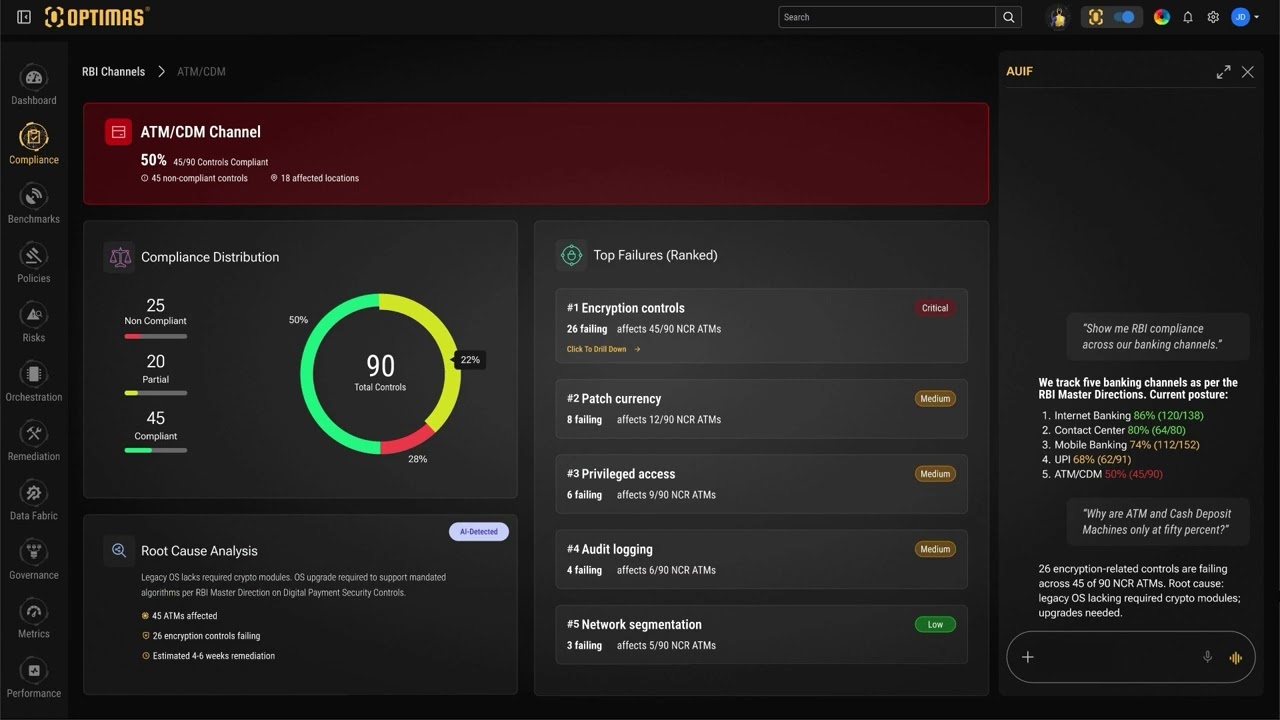Activate the microphone in chat input
Image resolution: width=1280 pixels, height=720 pixels.
[1207, 657]
